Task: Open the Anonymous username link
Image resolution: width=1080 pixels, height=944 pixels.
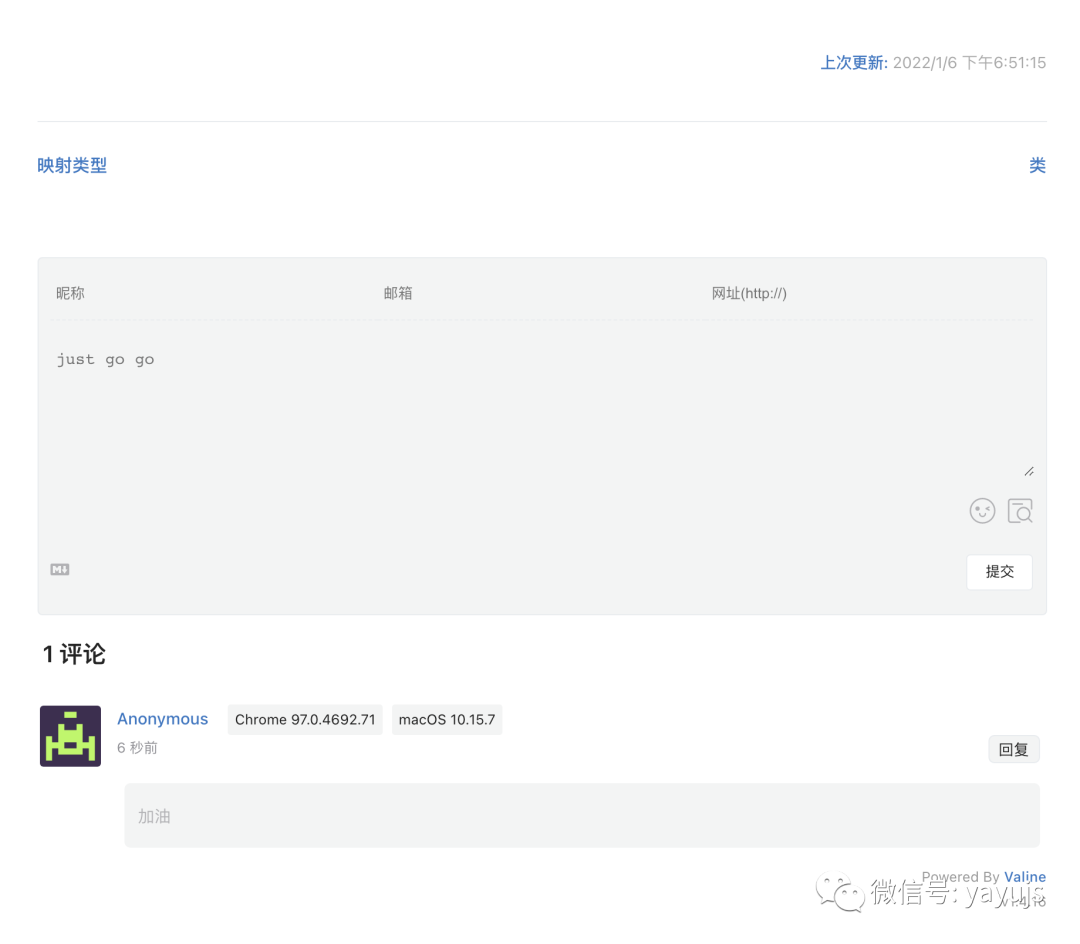Action: coord(163,719)
